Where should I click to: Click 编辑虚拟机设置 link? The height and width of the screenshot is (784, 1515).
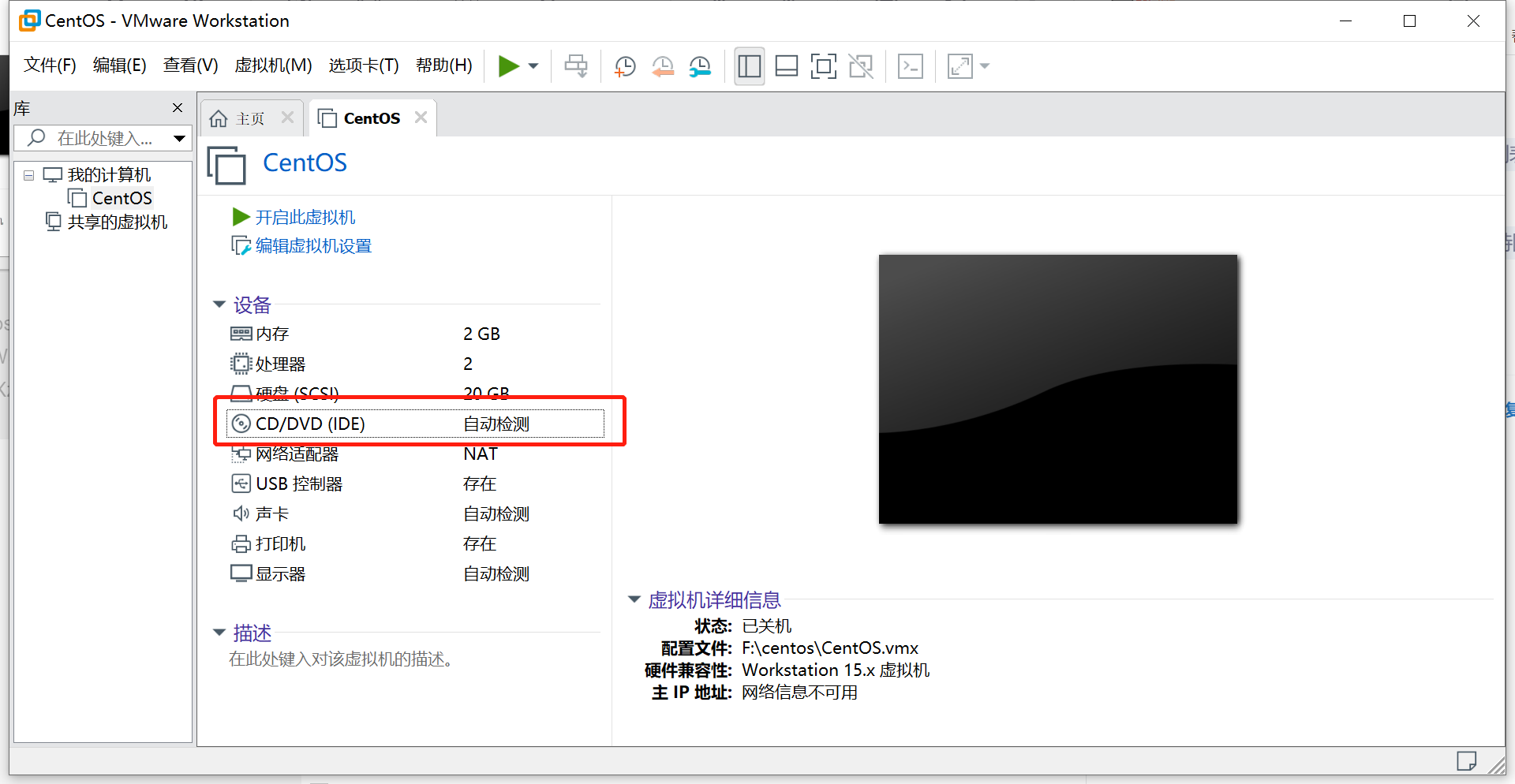[312, 245]
